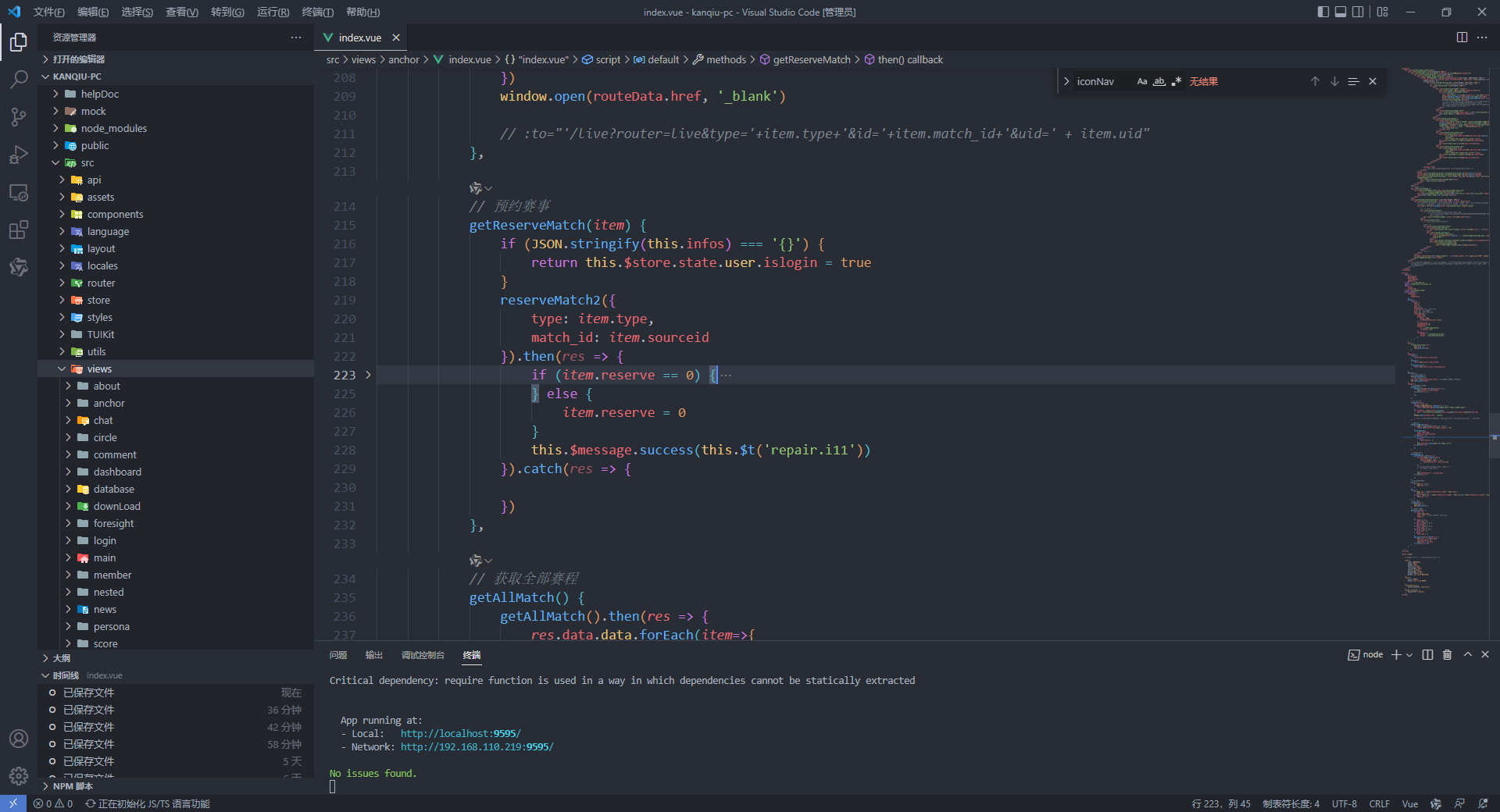Open the Source Control view
The width and height of the screenshot is (1500, 812).
19,117
